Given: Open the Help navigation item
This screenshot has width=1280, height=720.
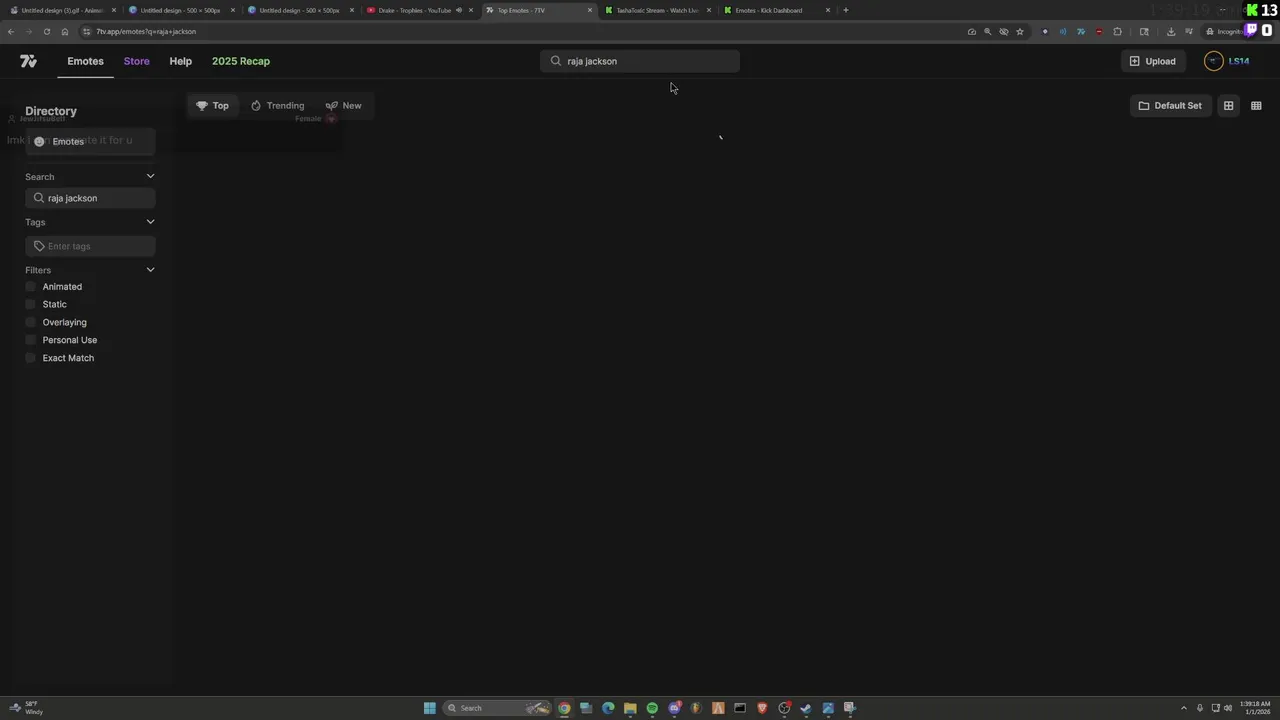Looking at the screenshot, I should (x=180, y=61).
